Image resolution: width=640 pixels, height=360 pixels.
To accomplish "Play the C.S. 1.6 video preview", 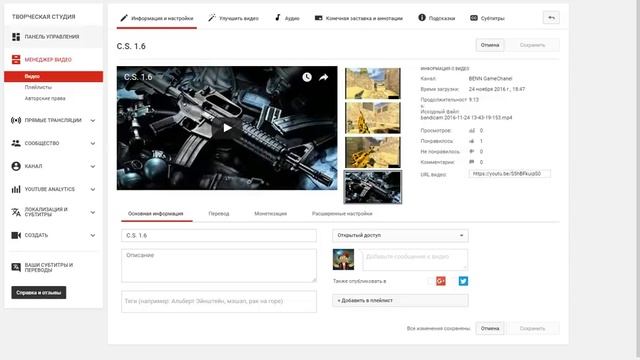I will click(x=227, y=128).
